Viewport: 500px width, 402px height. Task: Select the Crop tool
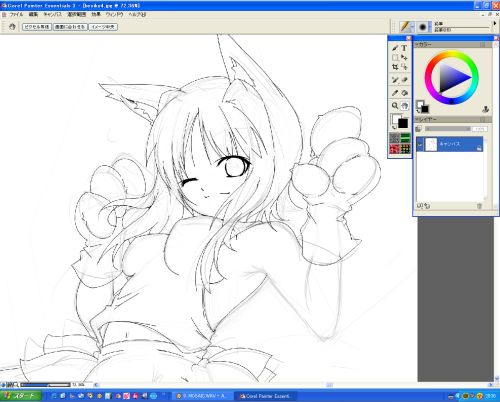coord(395,67)
